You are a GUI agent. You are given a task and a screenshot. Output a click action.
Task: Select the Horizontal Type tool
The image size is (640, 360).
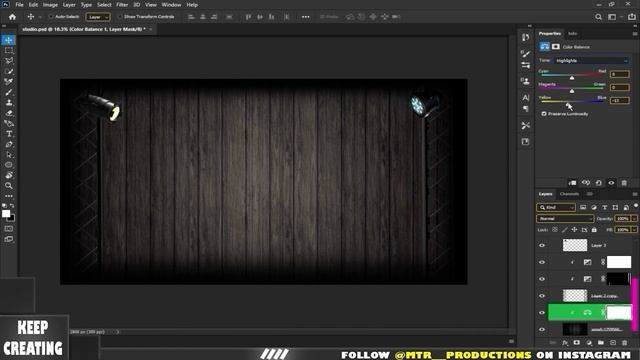pyautogui.click(x=9, y=134)
